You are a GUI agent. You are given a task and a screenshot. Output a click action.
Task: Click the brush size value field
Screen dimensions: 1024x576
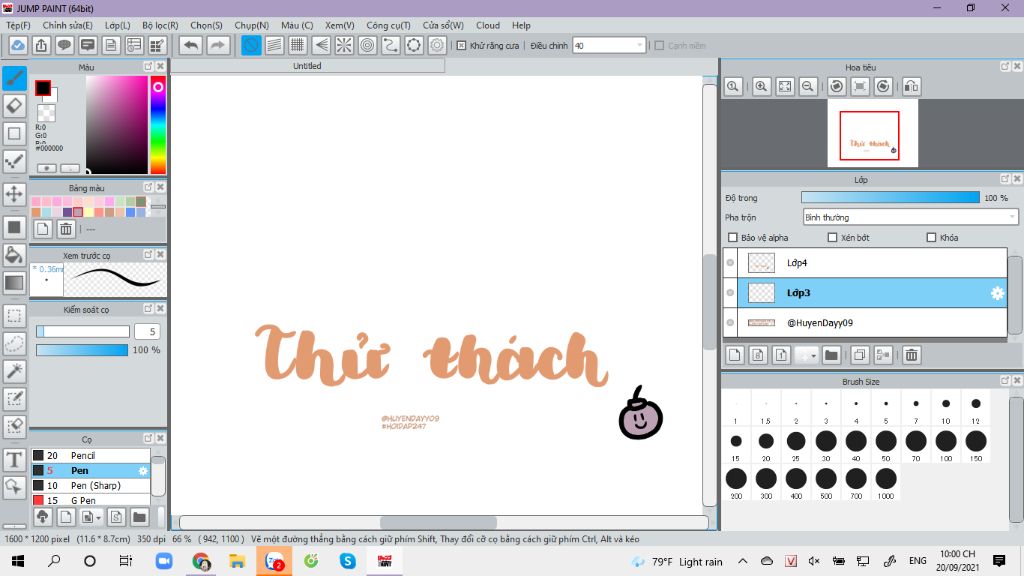point(147,332)
